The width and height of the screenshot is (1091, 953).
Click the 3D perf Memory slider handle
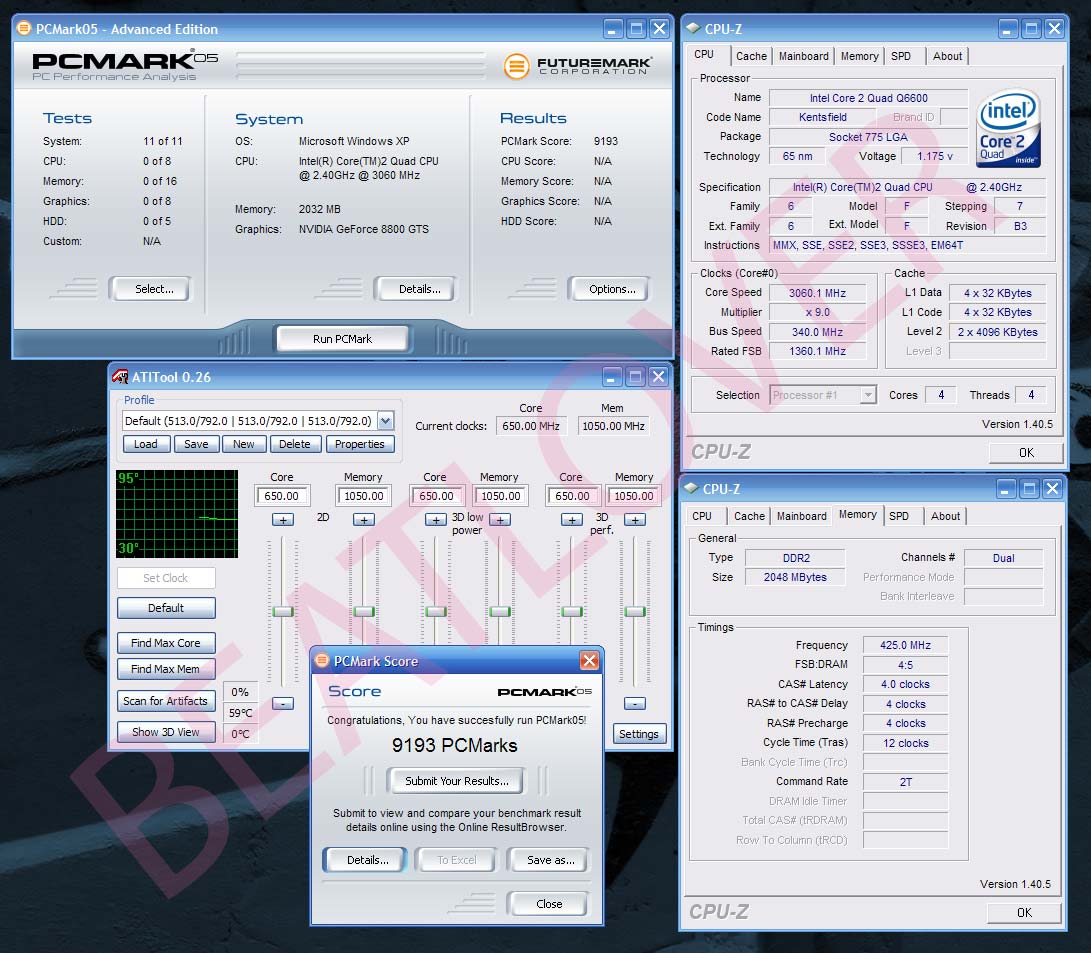pyautogui.click(x=635, y=611)
